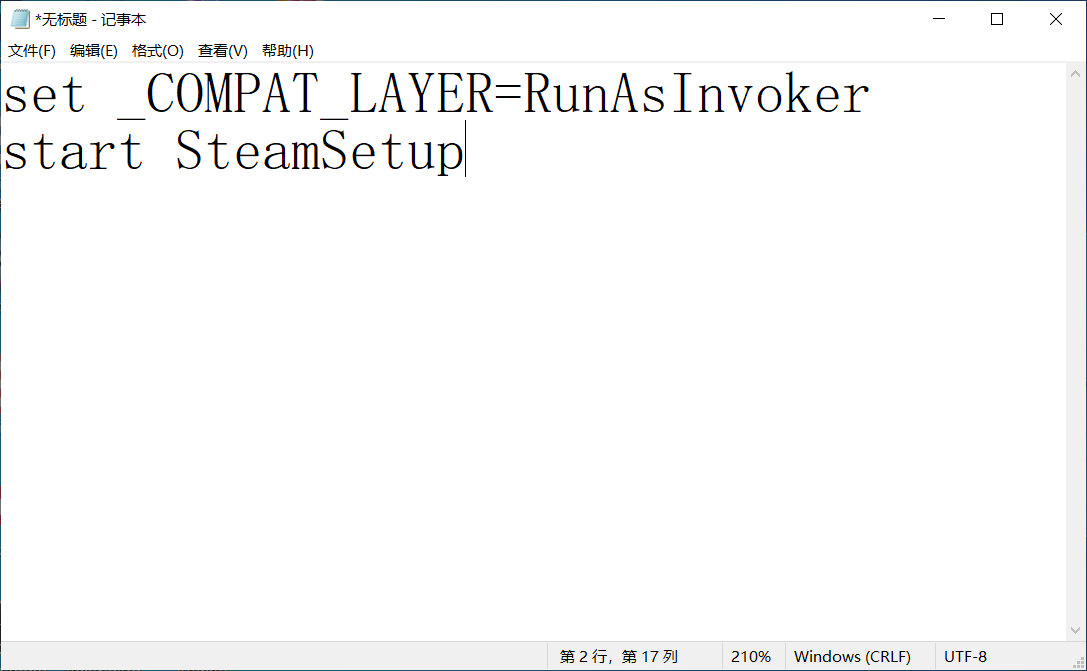Place cursor in the word RunAsInvoker
The height and width of the screenshot is (671, 1087).
696,94
